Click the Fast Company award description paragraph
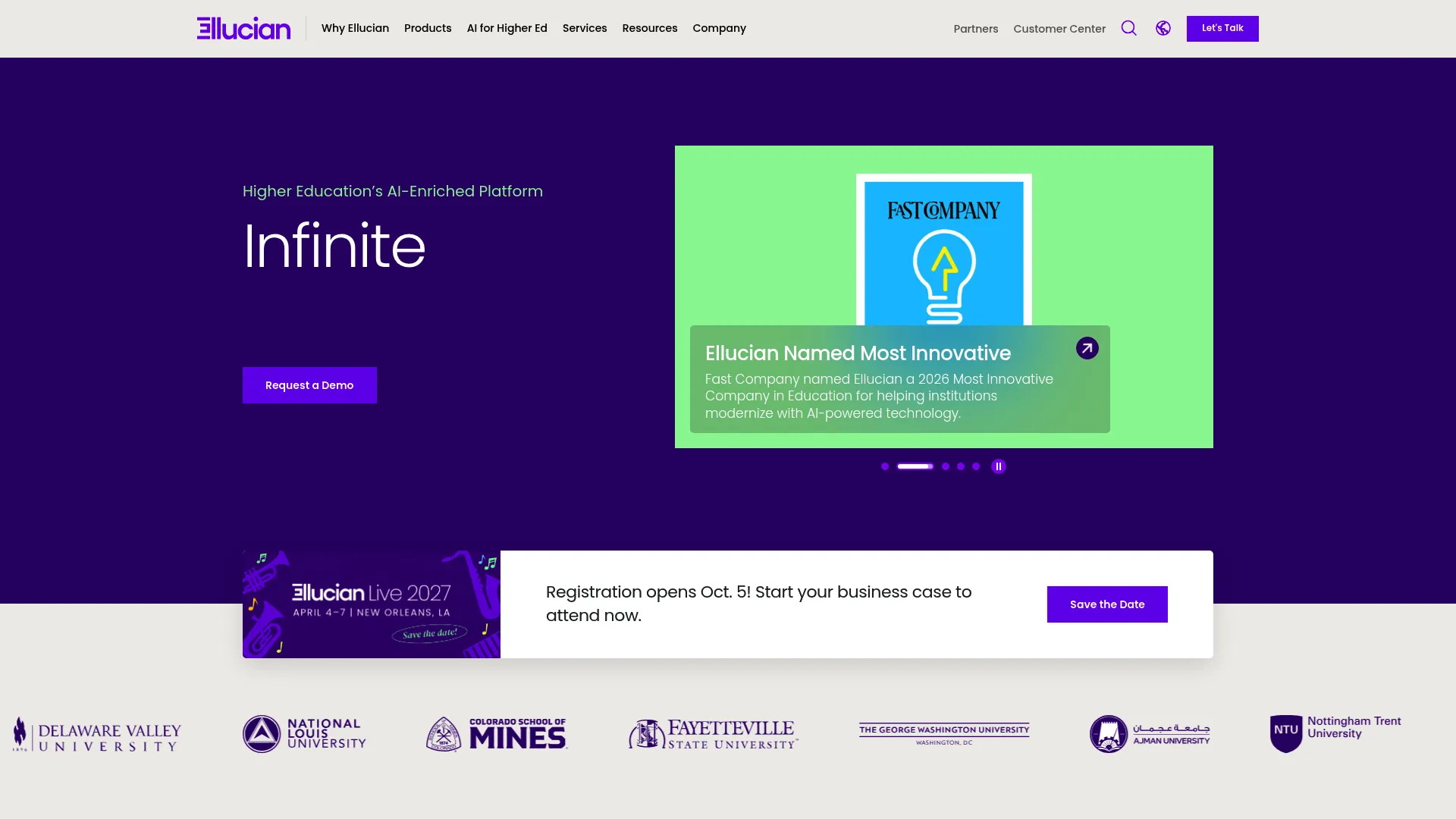The width and height of the screenshot is (1456, 819). pos(879,396)
